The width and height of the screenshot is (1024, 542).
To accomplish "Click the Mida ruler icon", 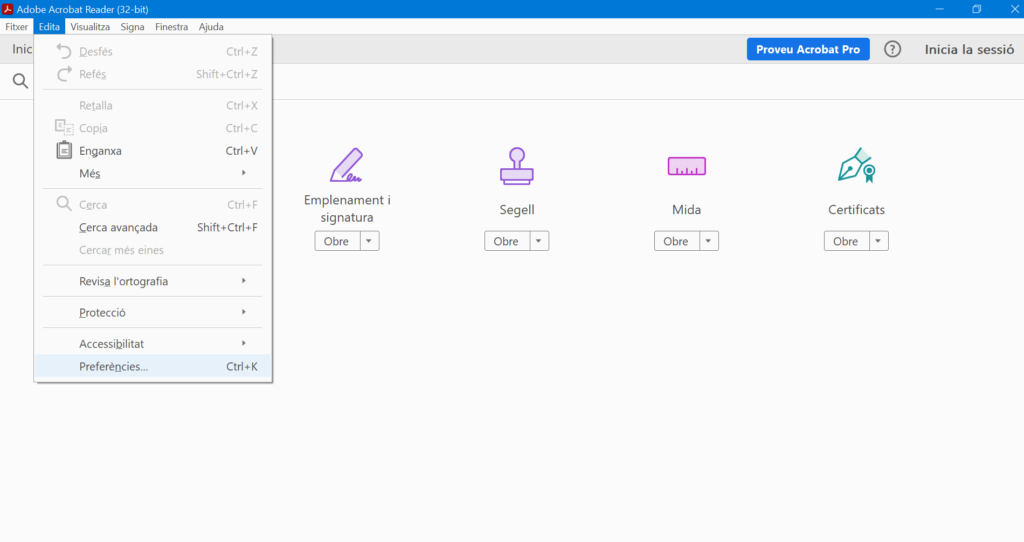I will [686, 166].
